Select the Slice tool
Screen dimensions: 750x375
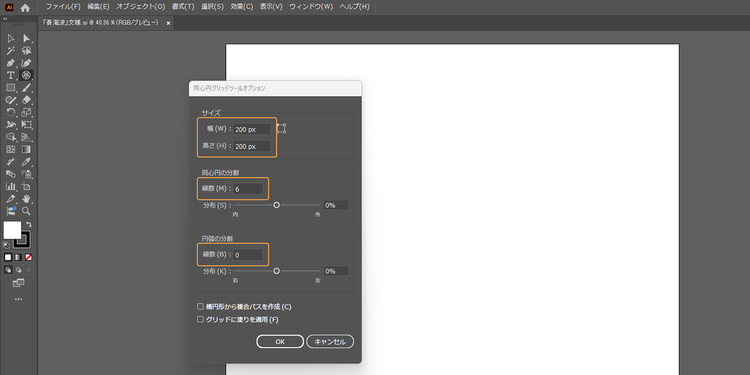coord(11,199)
